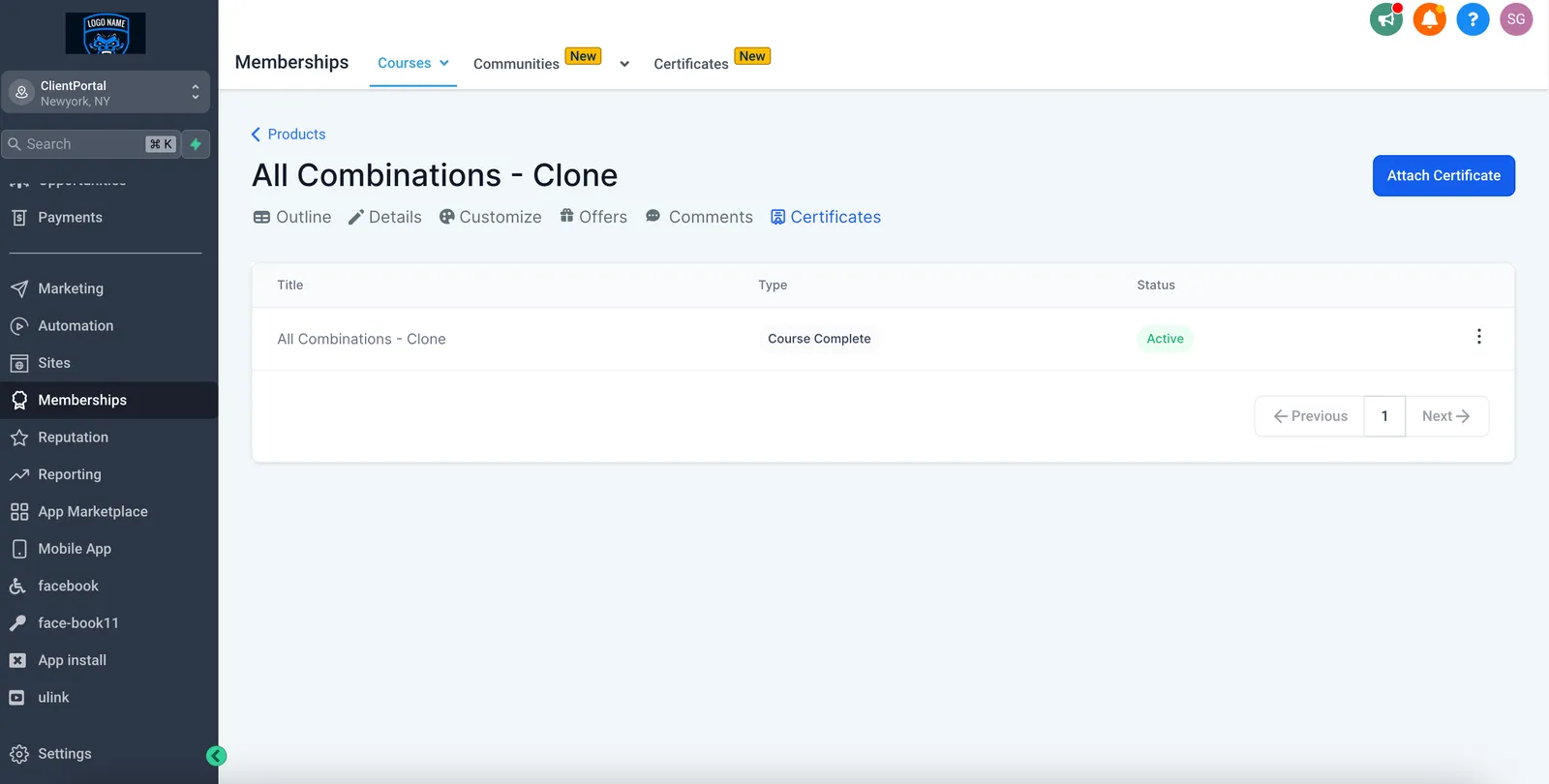Click the Previous pagination button

[x=1310, y=416]
